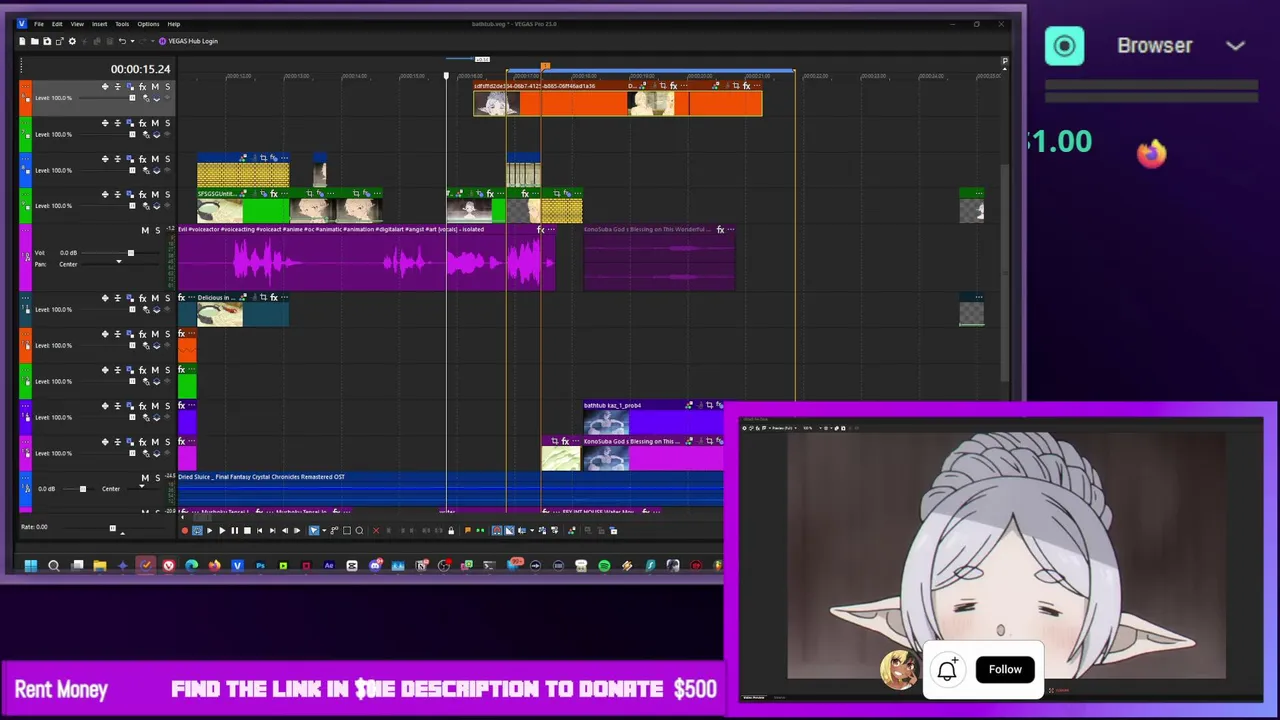This screenshot has height=720, width=1280.
Task: Mute the Dried Sluice blue audio track
Action: pyautogui.click(x=145, y=478)
